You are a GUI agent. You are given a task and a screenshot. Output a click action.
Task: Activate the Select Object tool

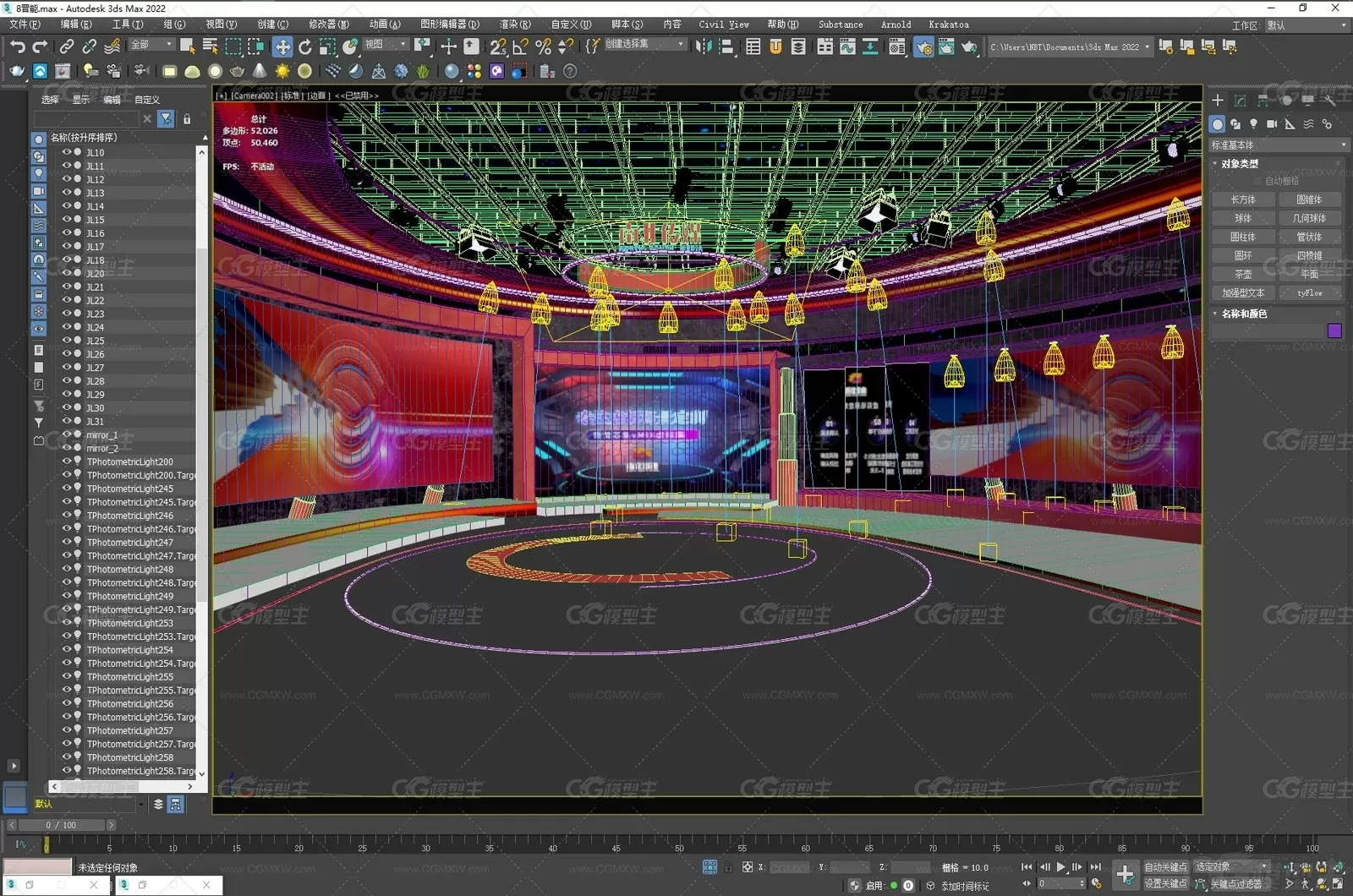point(188,46)
